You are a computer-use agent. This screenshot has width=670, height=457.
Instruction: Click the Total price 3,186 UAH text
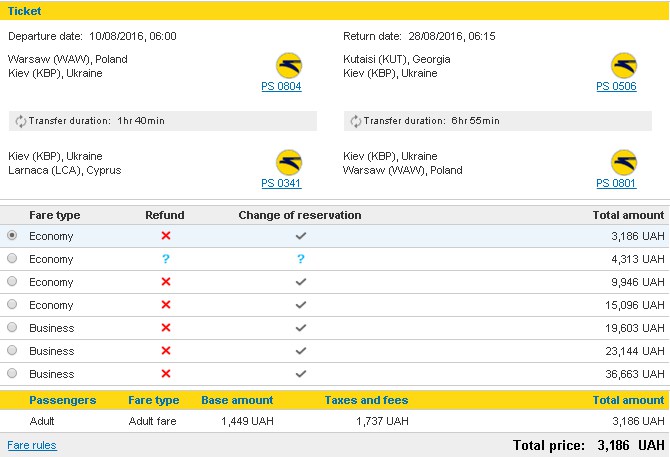coord(589,445)
